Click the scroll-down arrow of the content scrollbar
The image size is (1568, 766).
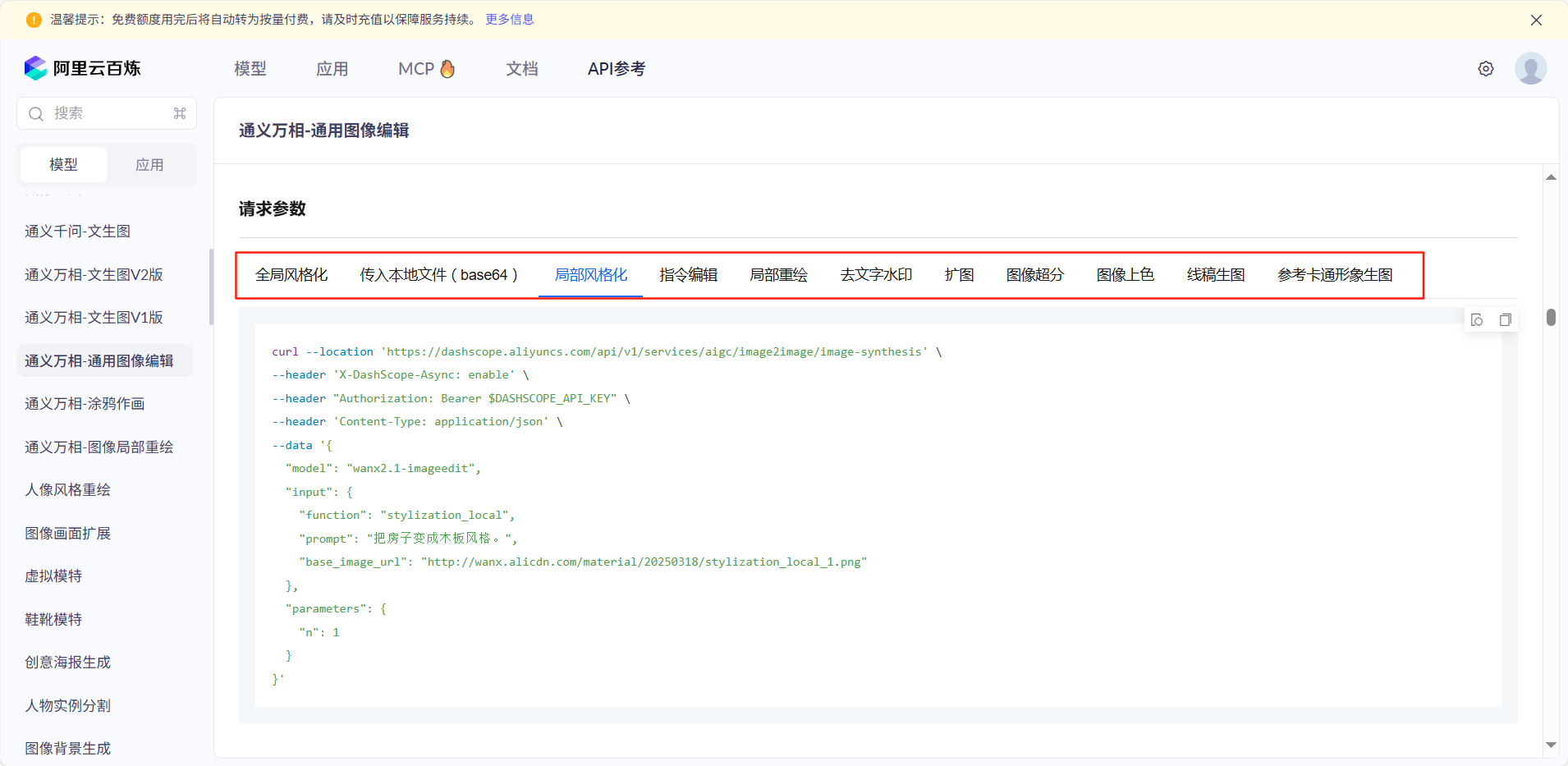1551,745
